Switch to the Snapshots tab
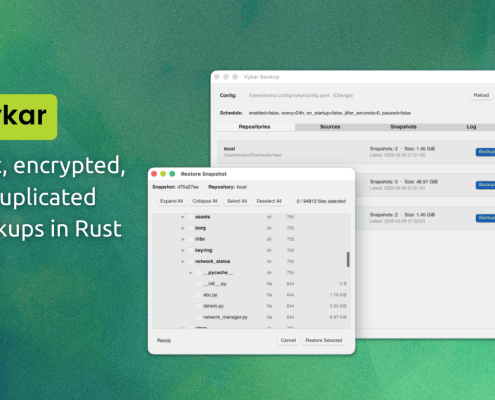 (403, 127)
